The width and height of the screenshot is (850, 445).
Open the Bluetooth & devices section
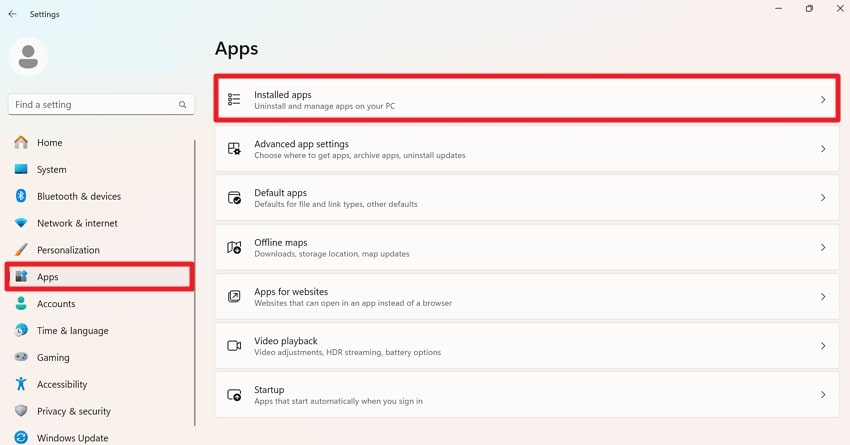coord(78,197)
